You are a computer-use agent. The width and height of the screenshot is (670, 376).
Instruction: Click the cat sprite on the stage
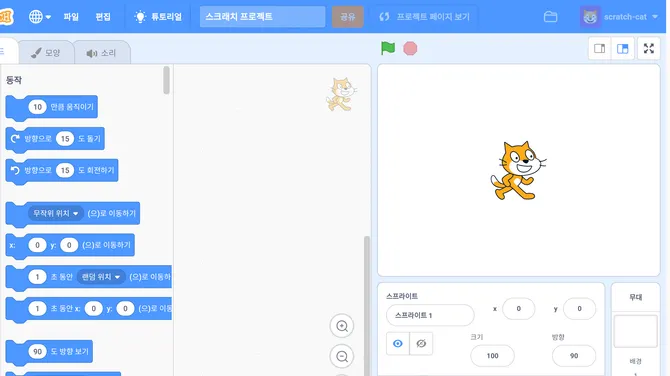point(518,170)
